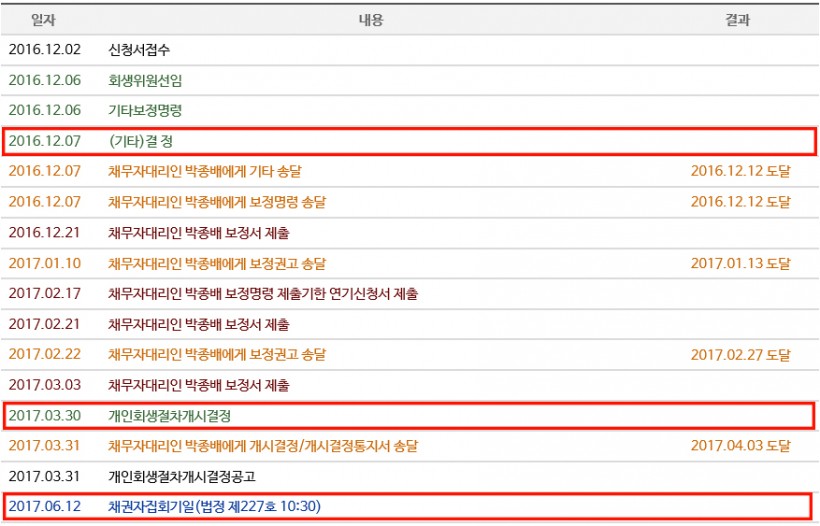The image size is (820, 526).
Task: Select the 기타보정명령 entry
Action: [145, 110]
